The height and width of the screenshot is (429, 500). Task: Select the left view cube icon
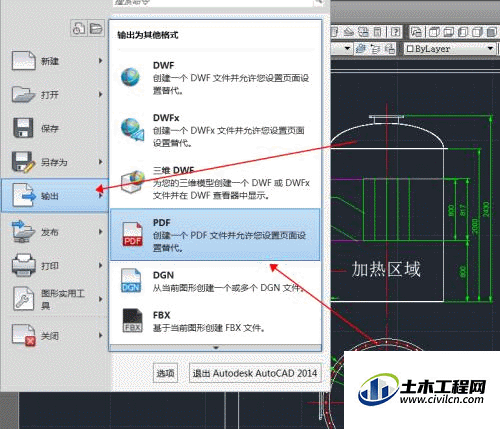point(463,32)
